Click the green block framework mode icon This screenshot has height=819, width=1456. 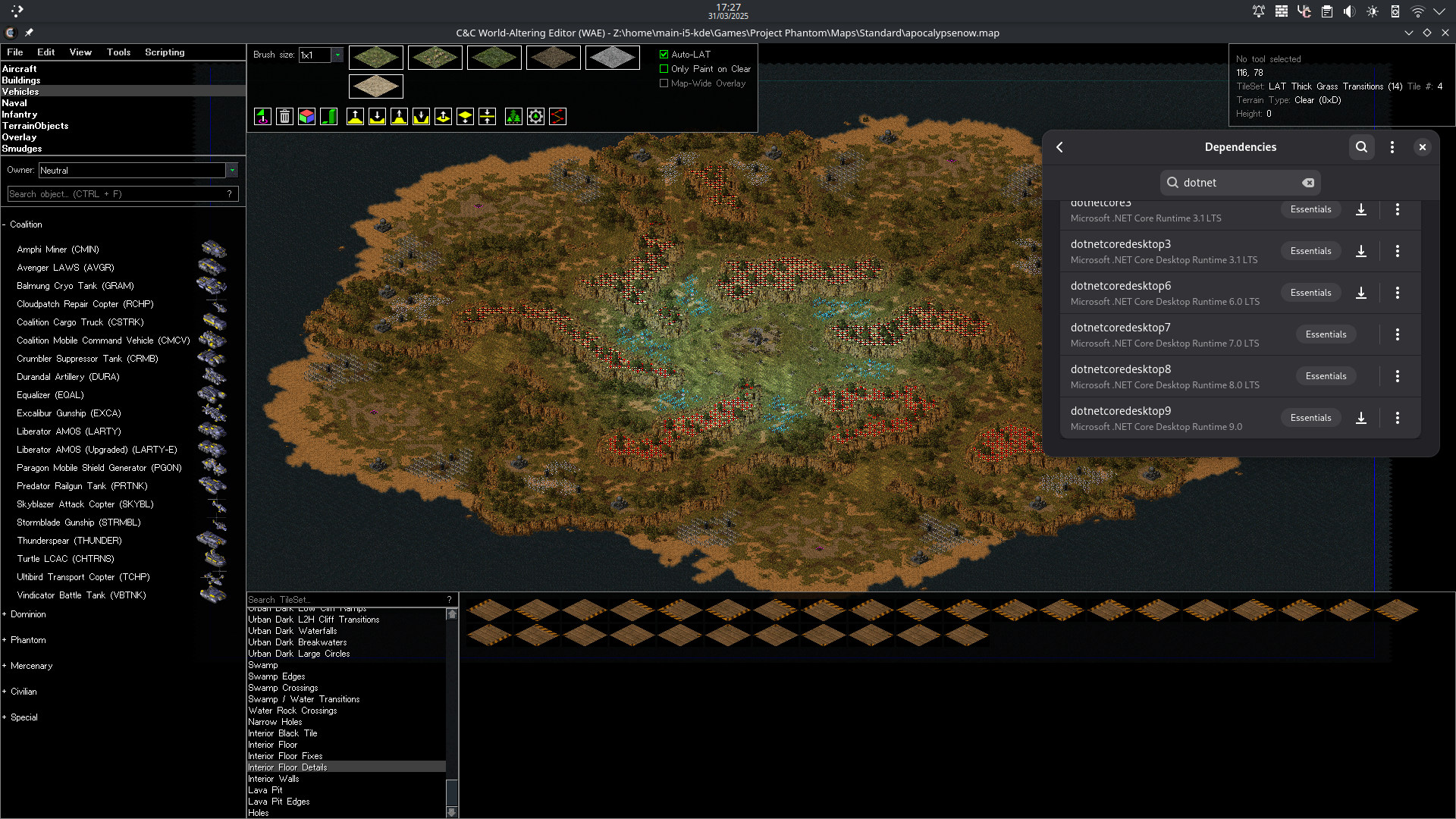tap(328, 117)
